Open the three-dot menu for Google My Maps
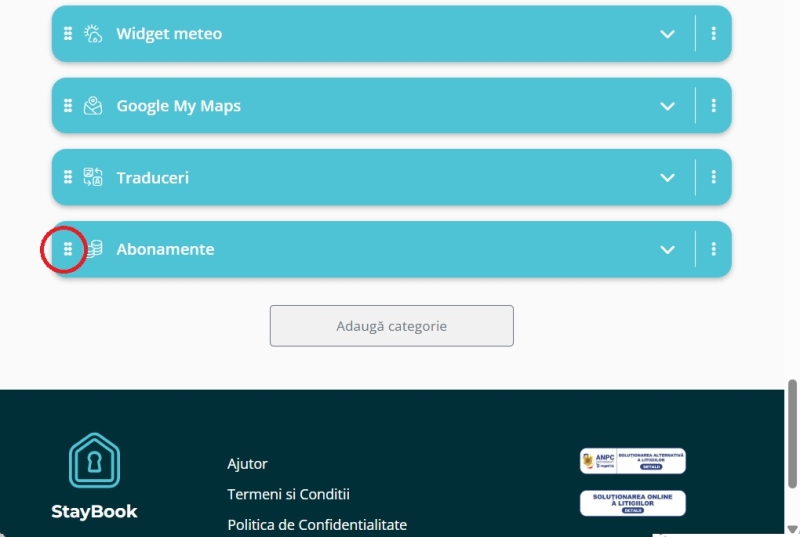The image size is (800, 537). [713, 106]
